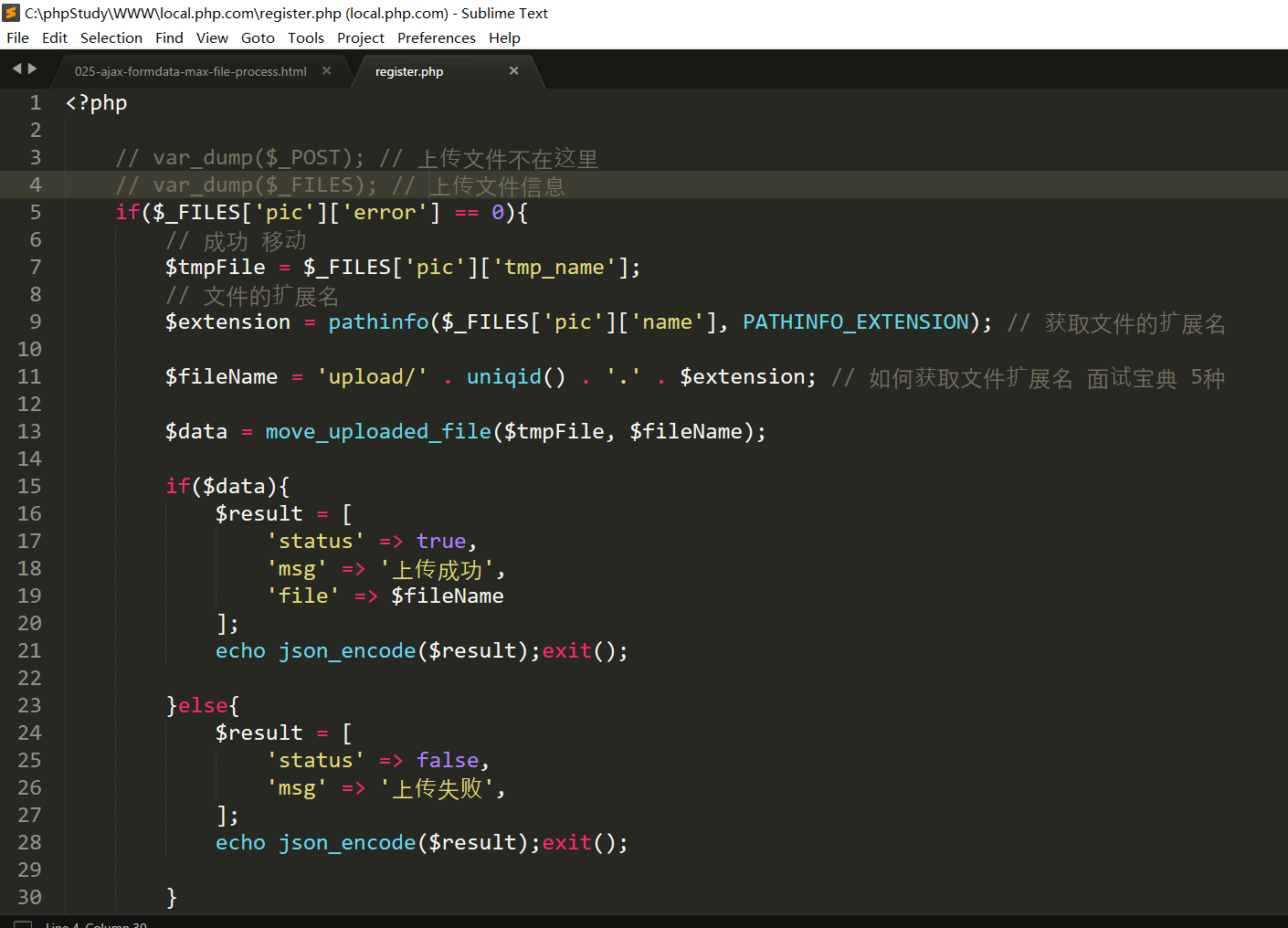Click line number 15 in the gutter
Image resolution: width=1288 pixels, height=928 pixels.
[x=29, y=486]
